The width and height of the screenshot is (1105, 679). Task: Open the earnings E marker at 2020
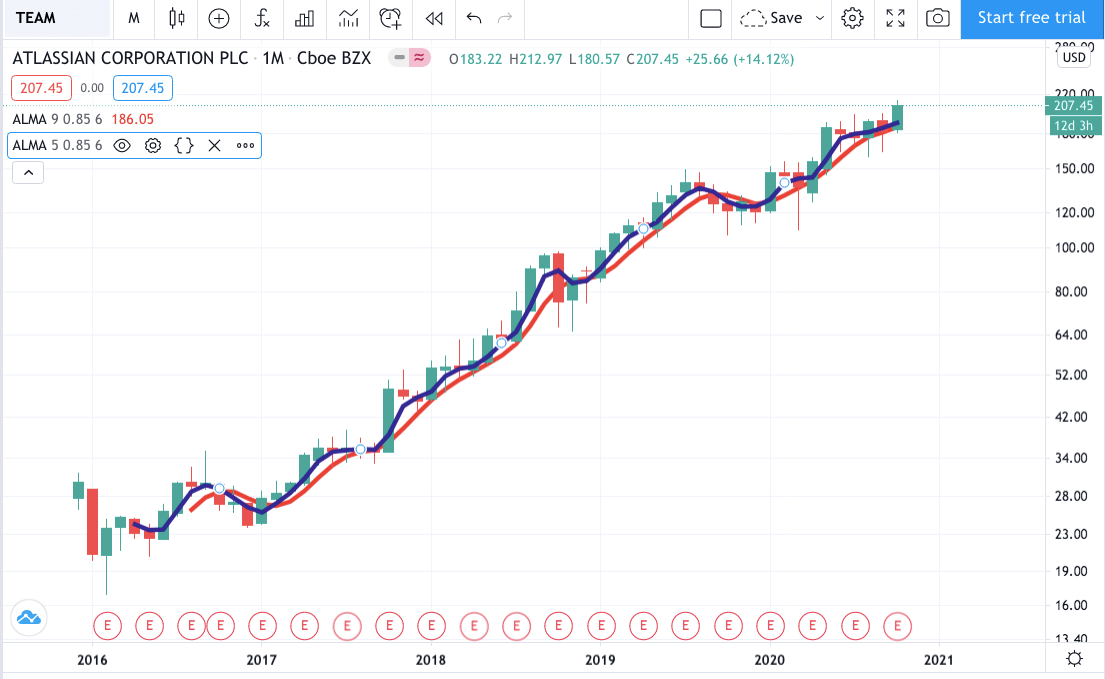tap(770, 625)
